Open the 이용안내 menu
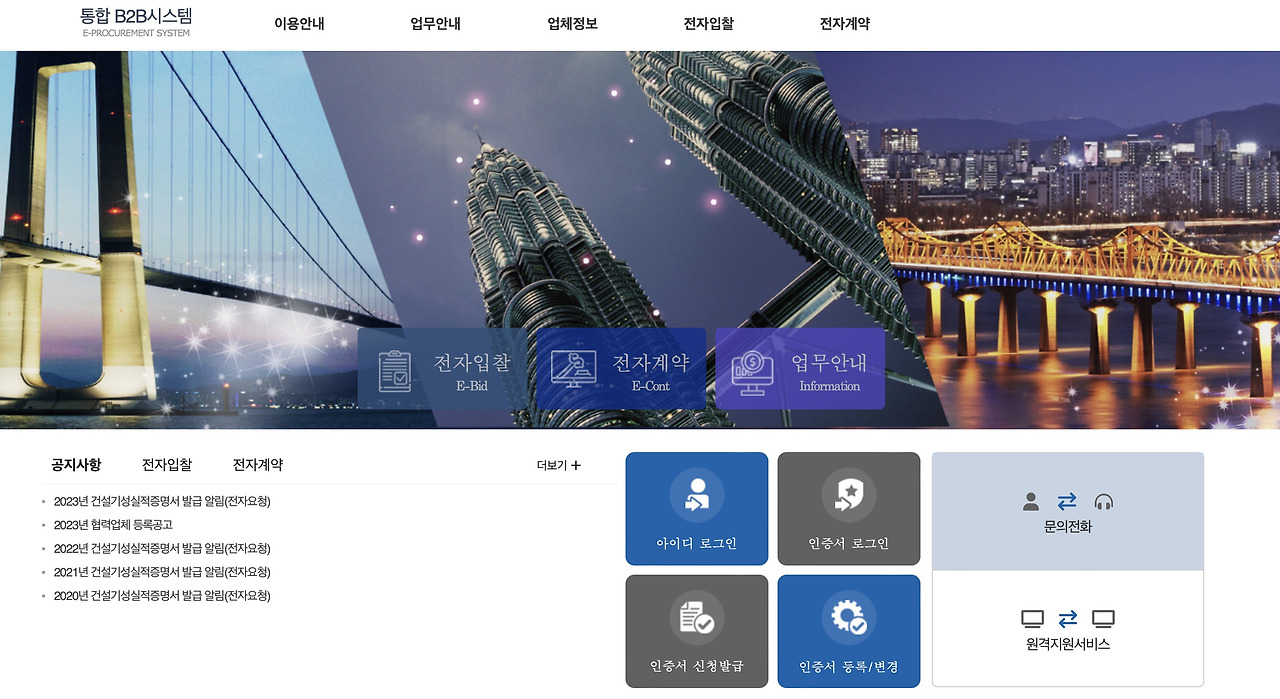Image resolution: width=1280 pixels, height=699 pixels. pyautogui.click(x=298, y=24)
